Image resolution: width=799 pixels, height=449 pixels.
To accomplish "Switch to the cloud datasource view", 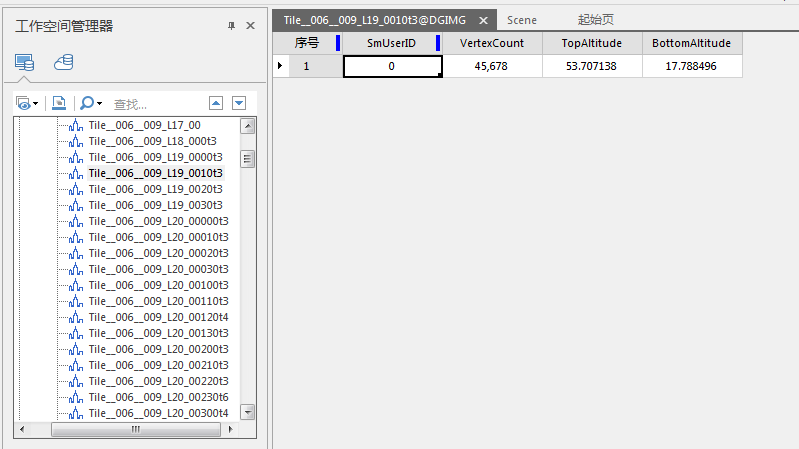I will point(64,62).
